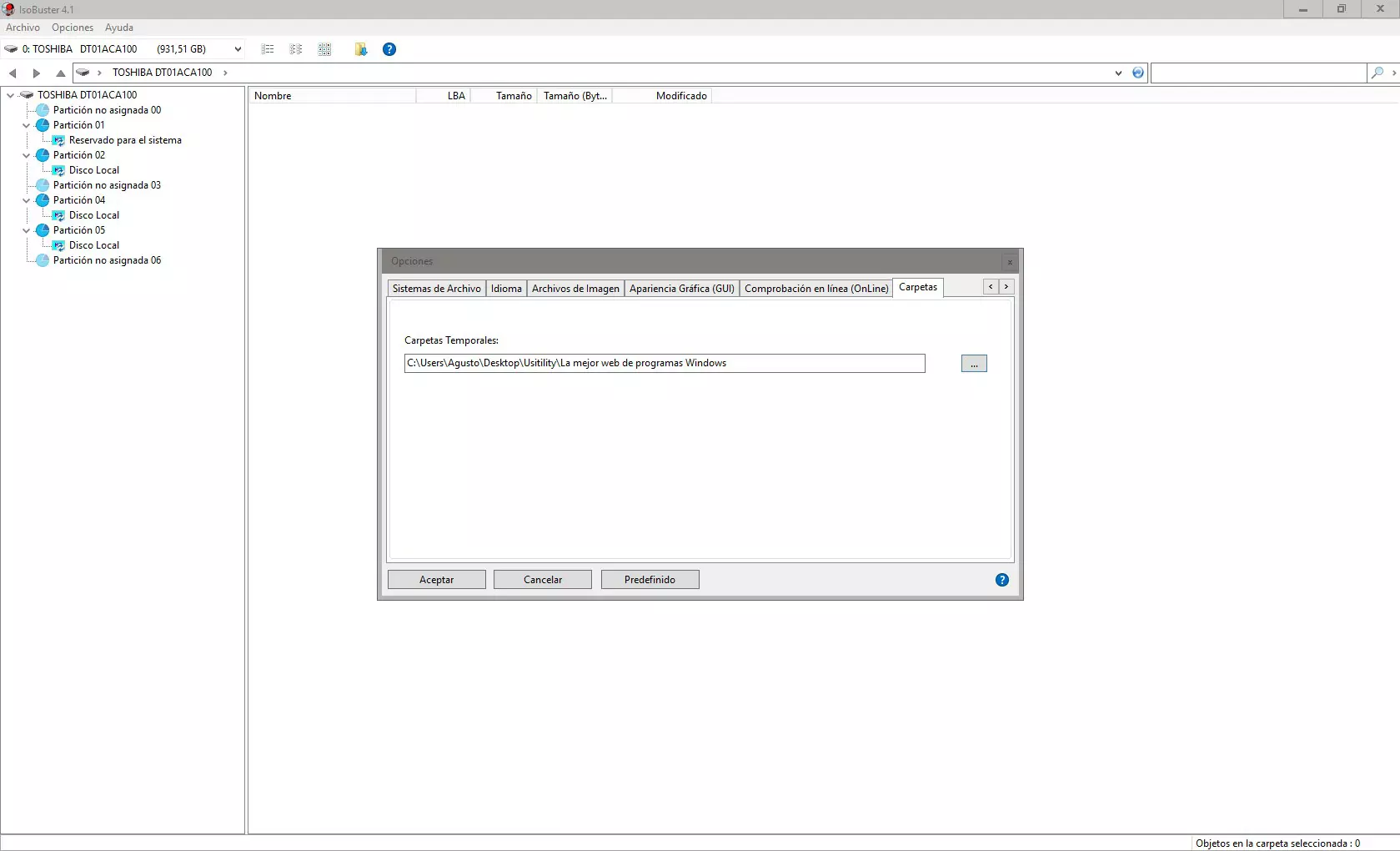Collapse the Partición 01 tree node
The height and width of the screenshot is (851, 1400).
(27, 125)
